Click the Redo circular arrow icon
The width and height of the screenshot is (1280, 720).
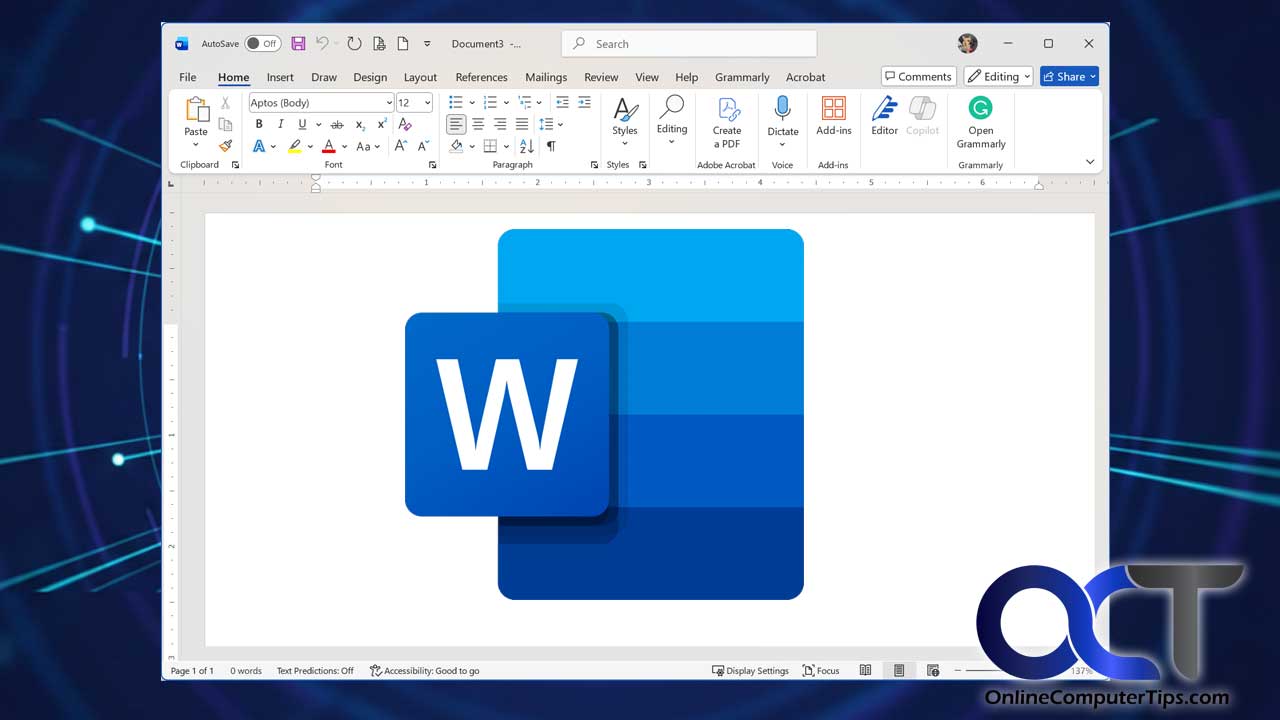tap(354, 44)
